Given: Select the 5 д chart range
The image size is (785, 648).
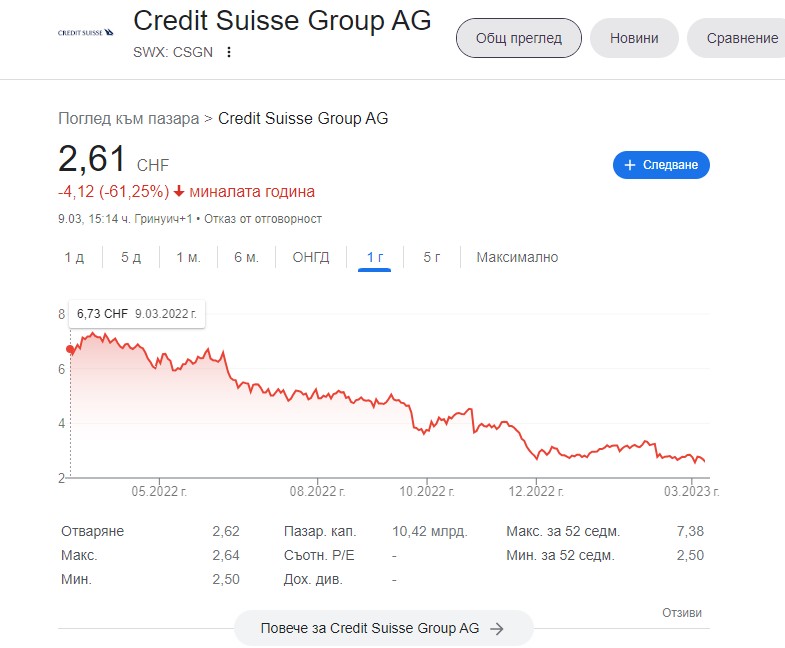Looking at the screenshot, I should pyautogui.click(x=131, y=257).
